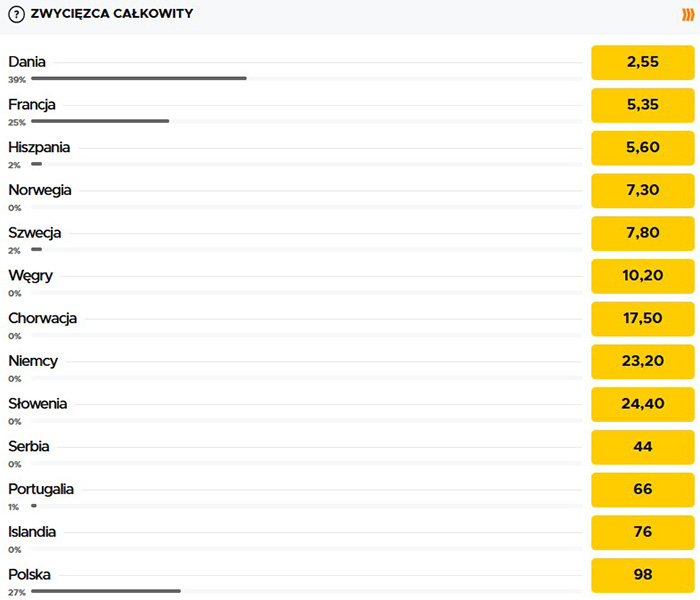Click the Dania 39% progress bar
This screenshot has height=600, width=700.
point(139,78)
